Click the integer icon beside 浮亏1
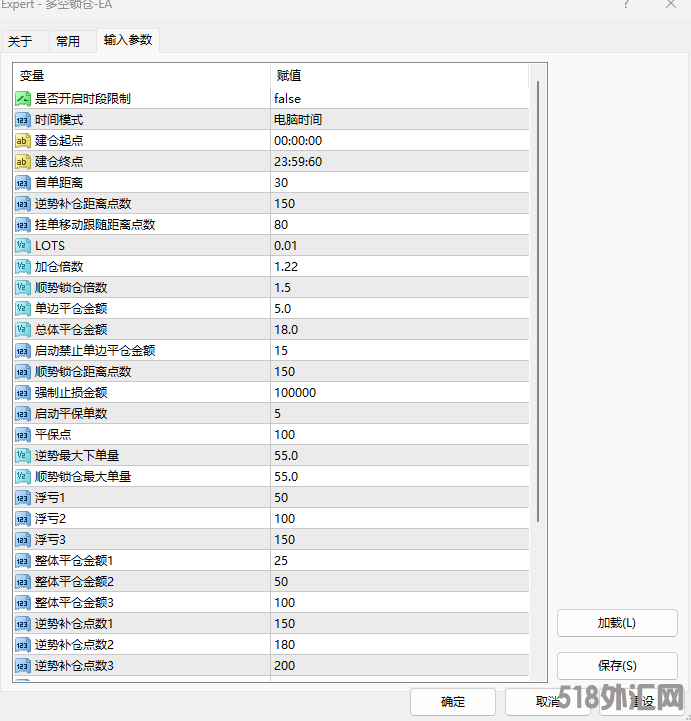691x721 pixels. point(23,498)
